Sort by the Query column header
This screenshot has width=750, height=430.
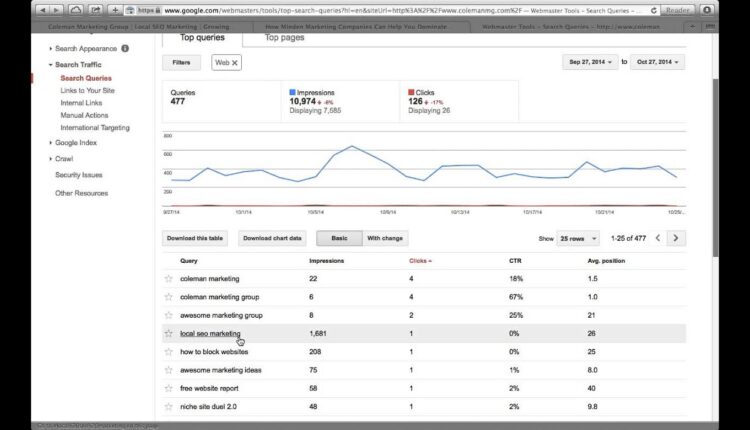(x=188, y=261)
